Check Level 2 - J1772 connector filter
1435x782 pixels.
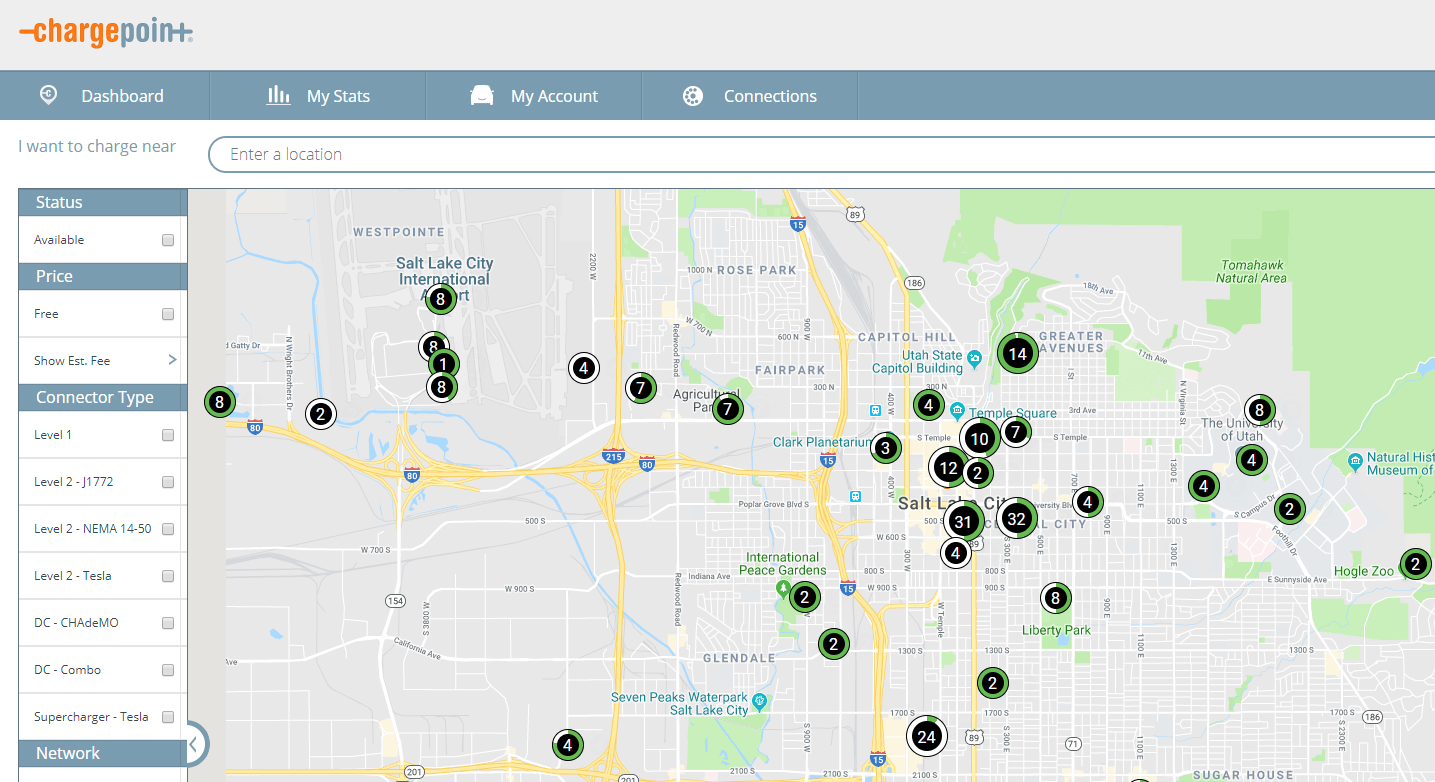168,482
